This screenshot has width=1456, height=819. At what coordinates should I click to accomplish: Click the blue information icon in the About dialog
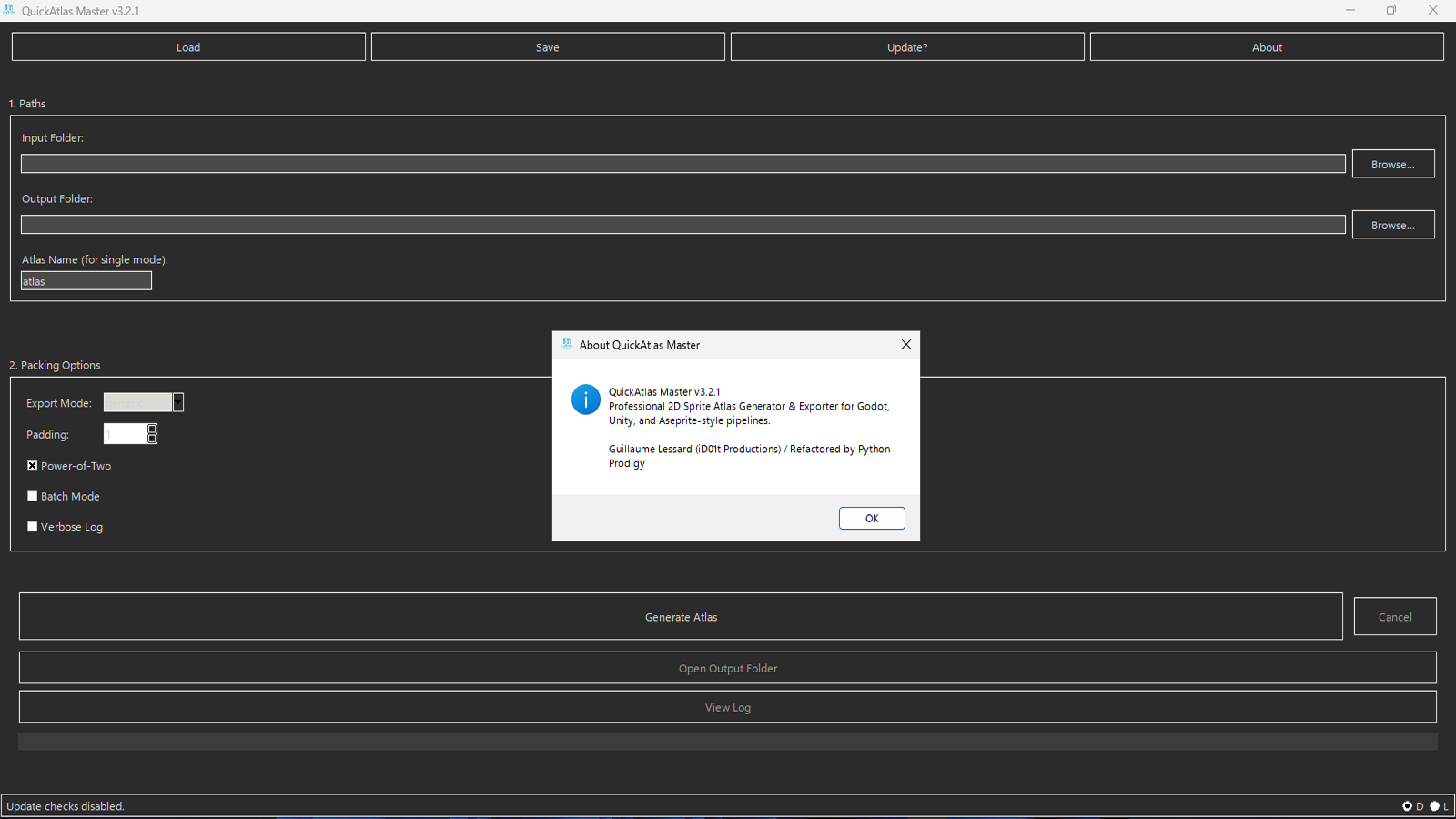[x=585, y=399]
